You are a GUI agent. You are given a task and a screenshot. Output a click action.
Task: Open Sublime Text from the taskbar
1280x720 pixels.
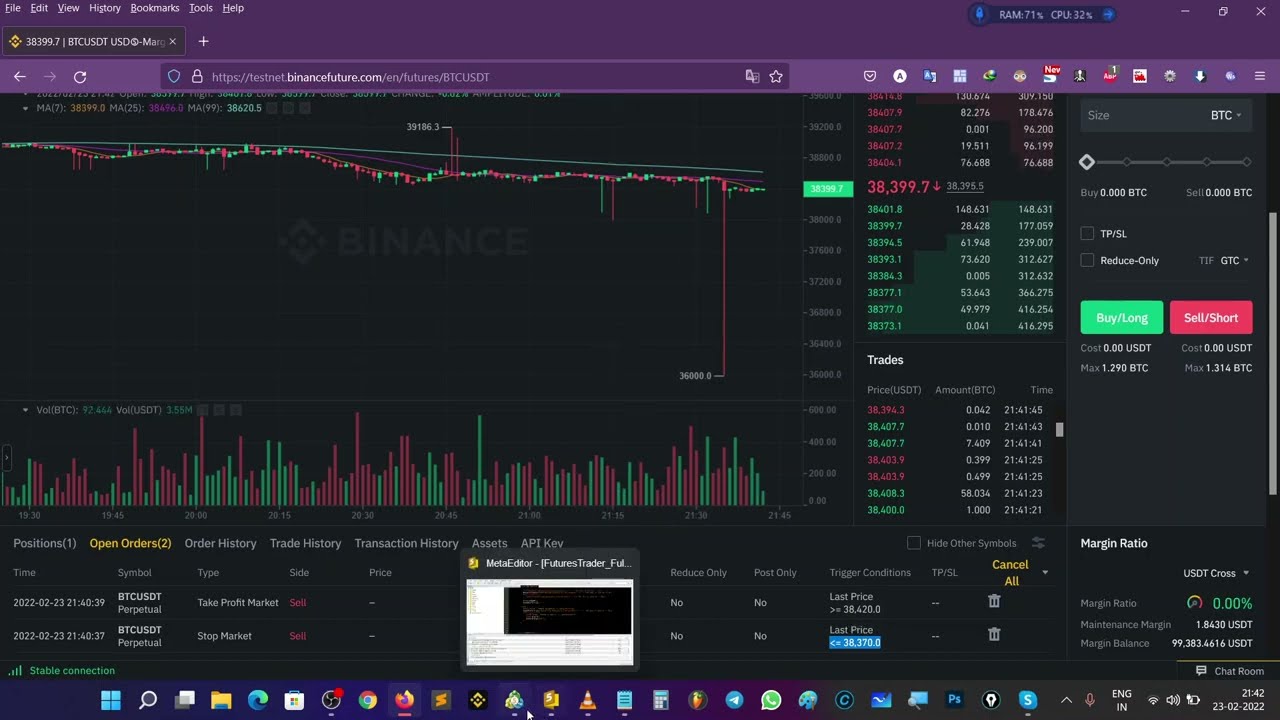[x=441, y=700]
